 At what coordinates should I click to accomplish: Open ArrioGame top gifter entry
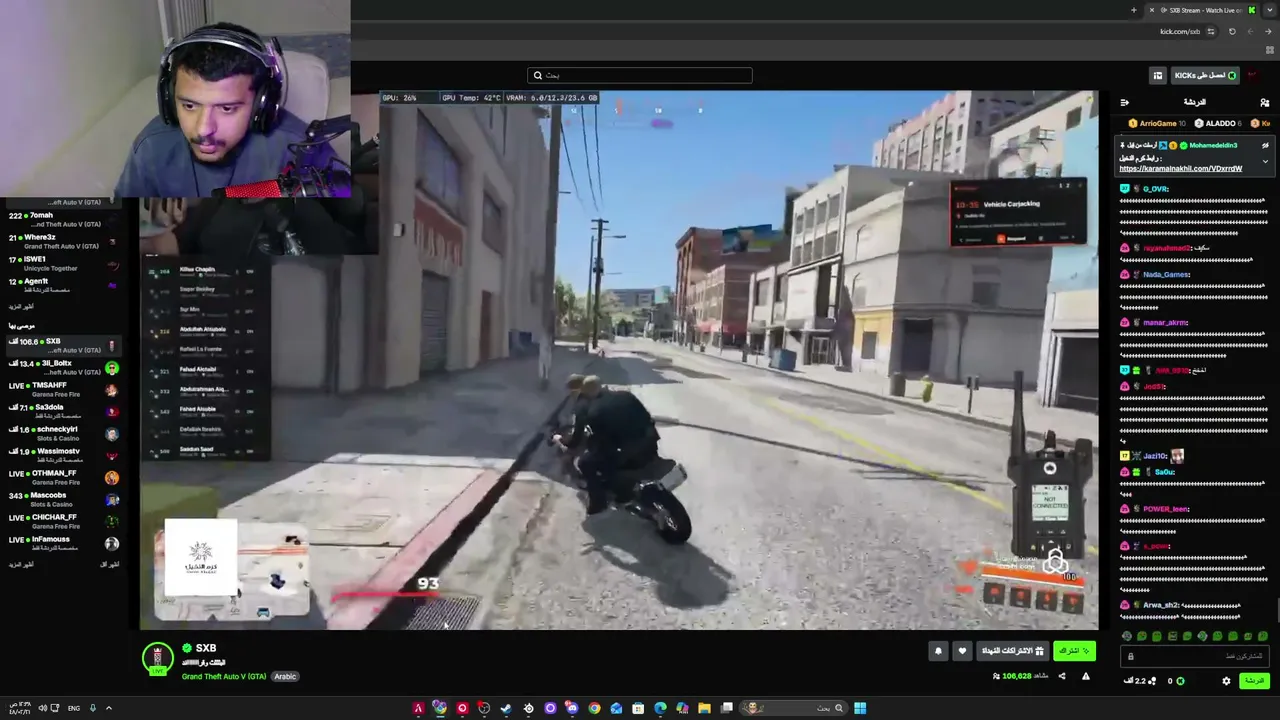1157,123
